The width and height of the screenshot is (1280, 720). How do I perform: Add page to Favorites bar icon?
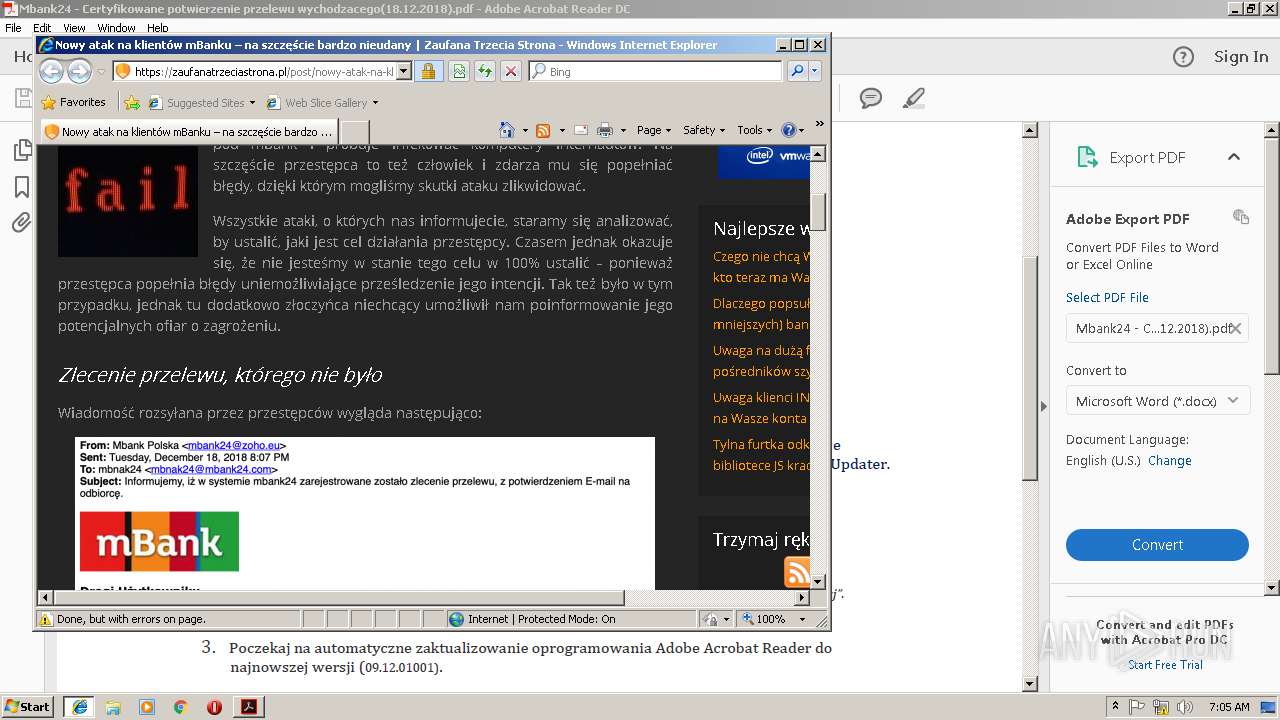pos(132,102)
